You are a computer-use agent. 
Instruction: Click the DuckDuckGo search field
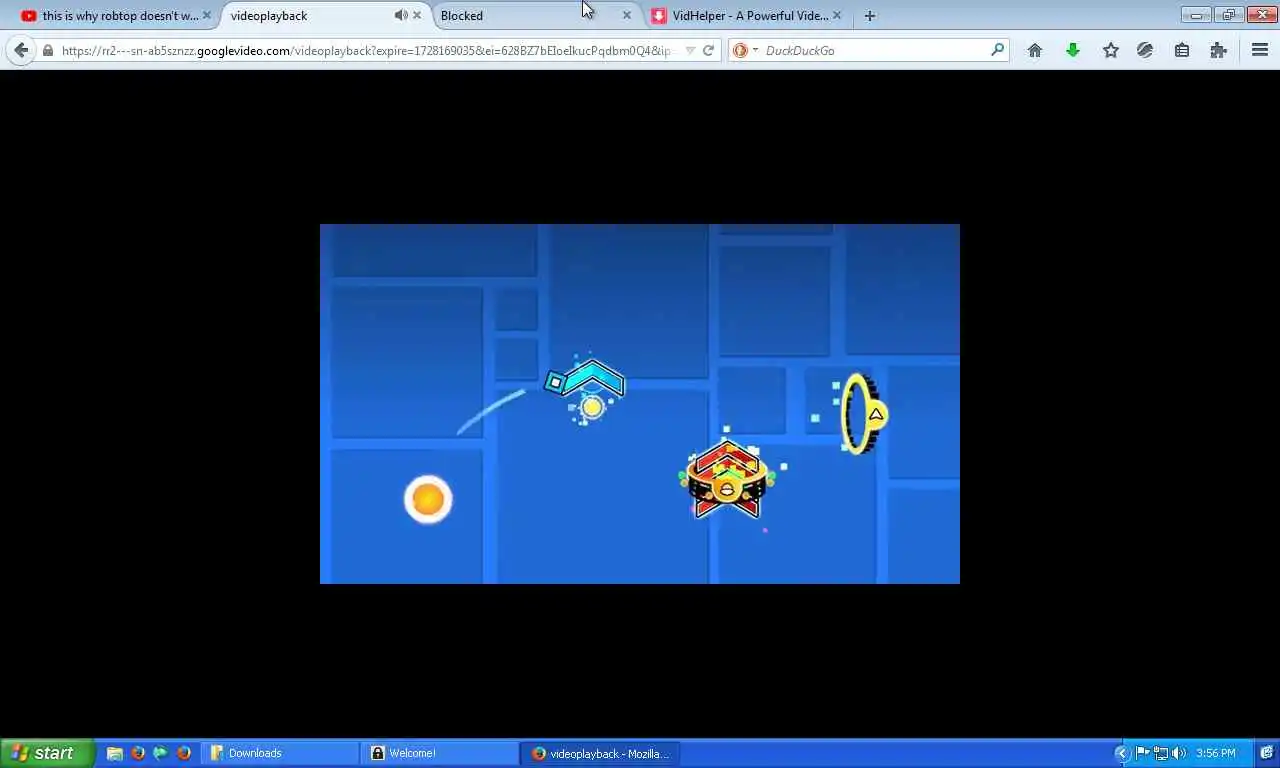tap(875, 50)
